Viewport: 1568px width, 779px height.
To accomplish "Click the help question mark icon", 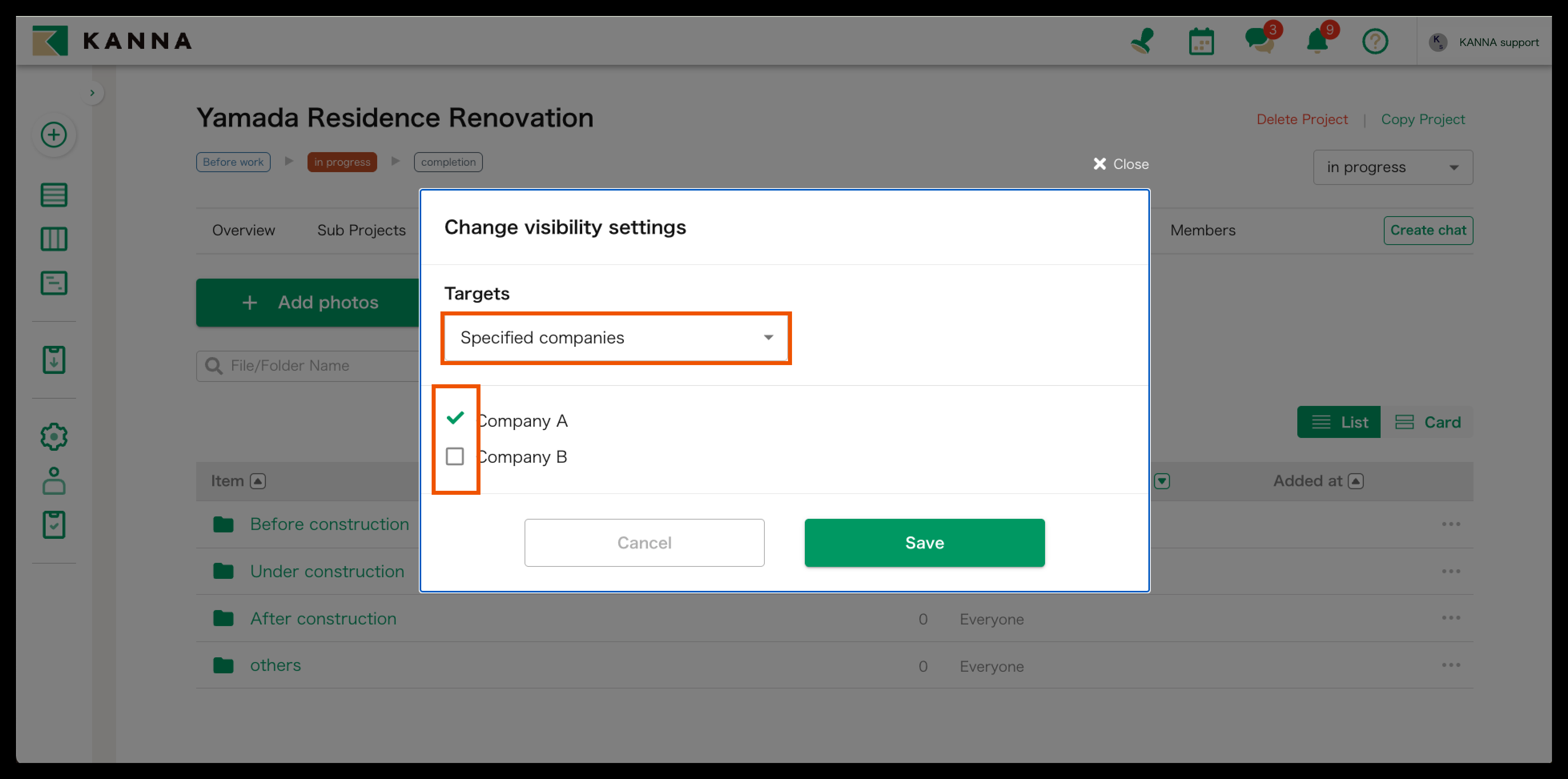I will point(1375,41).
